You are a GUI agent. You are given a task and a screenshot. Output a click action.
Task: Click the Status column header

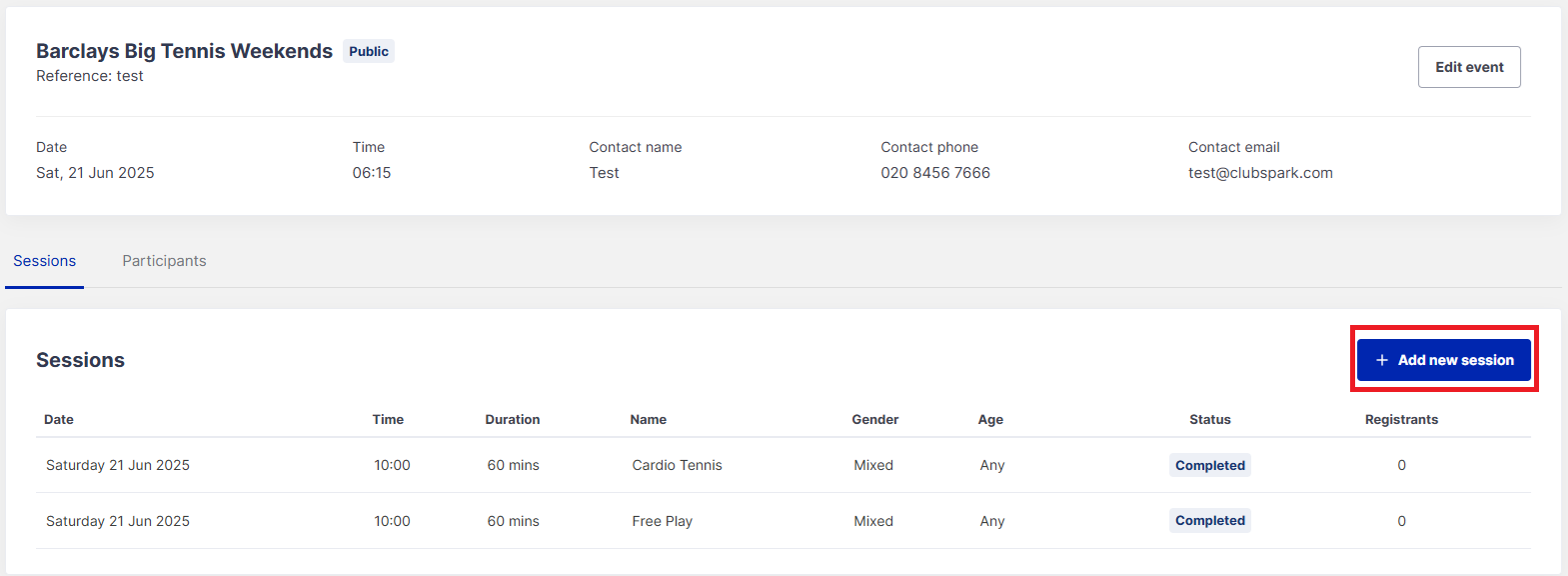pos(1210,420)
